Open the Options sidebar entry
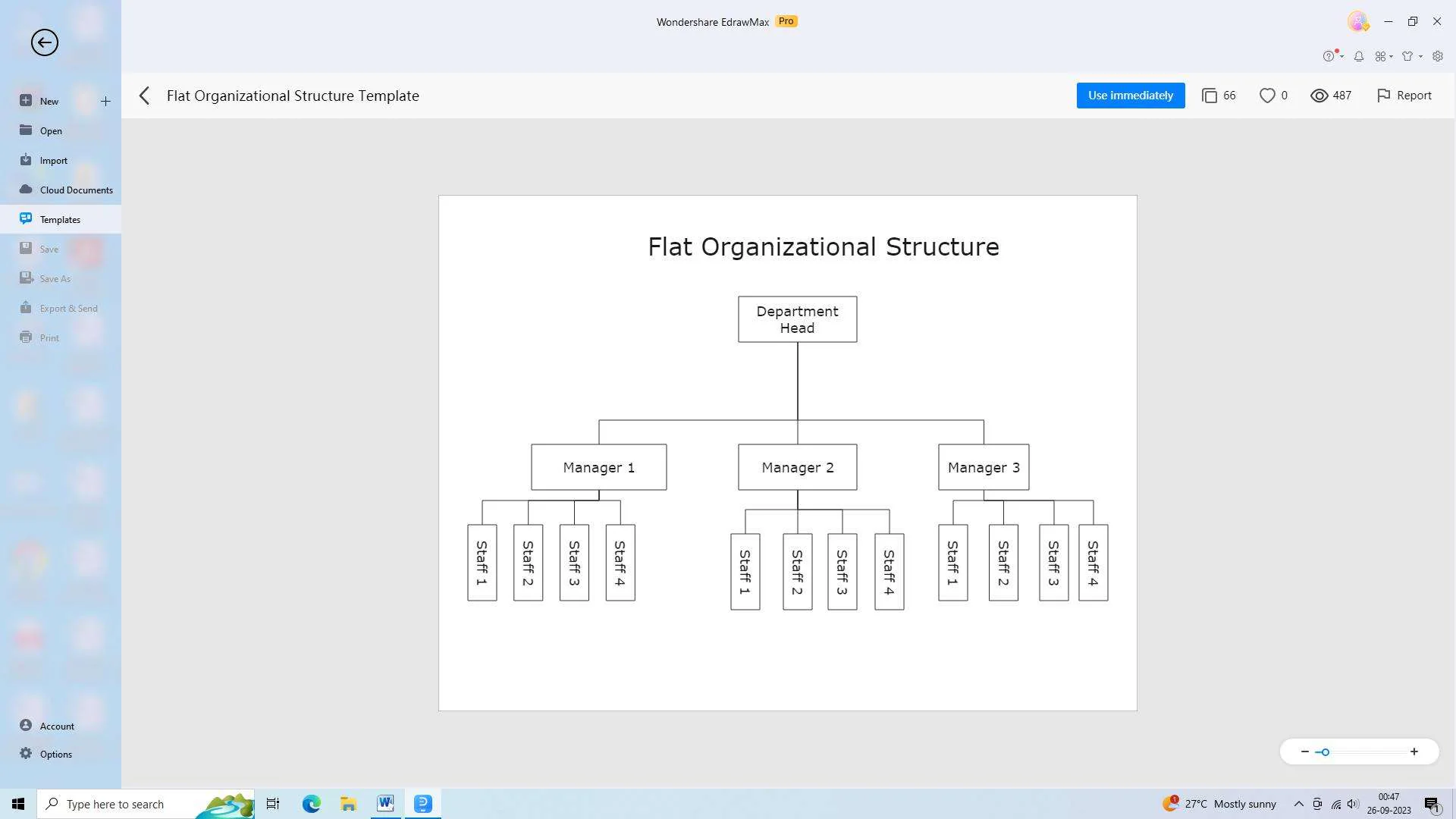This screenshot has width=1456, height=819. [x=55, y=754]
